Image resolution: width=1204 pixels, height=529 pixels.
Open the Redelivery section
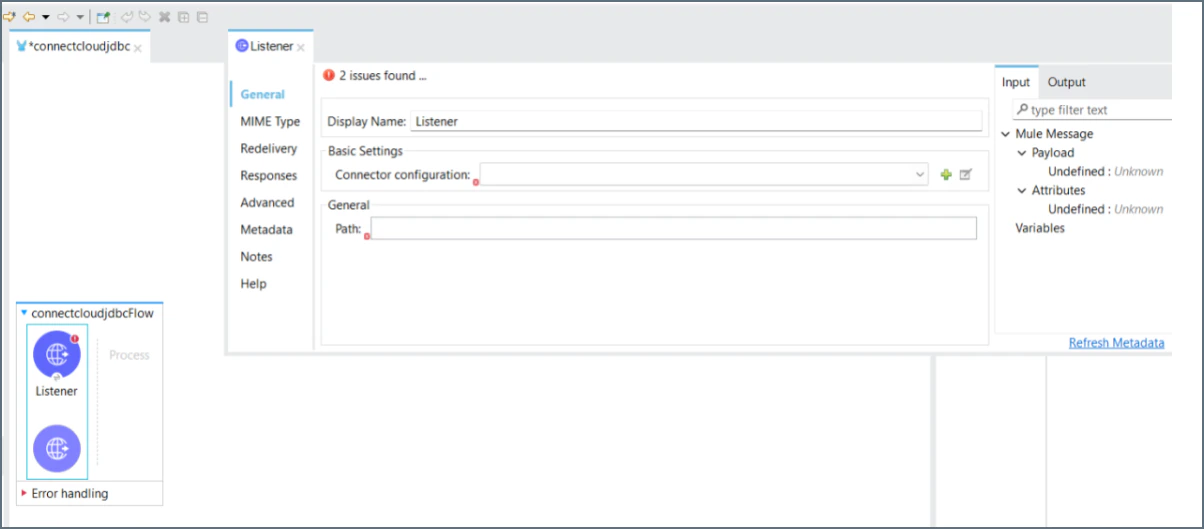click(269, 148)
